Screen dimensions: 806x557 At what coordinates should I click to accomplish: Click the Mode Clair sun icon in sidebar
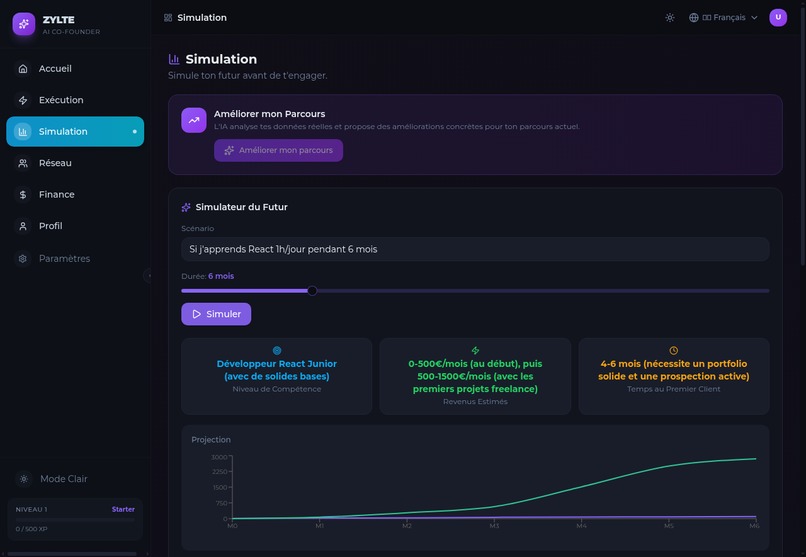click(x=24, y=479)
